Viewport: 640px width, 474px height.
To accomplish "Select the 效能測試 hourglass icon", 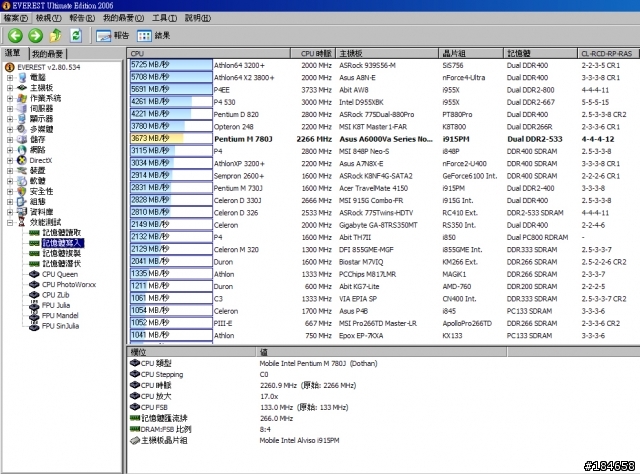I will [22, 223].
